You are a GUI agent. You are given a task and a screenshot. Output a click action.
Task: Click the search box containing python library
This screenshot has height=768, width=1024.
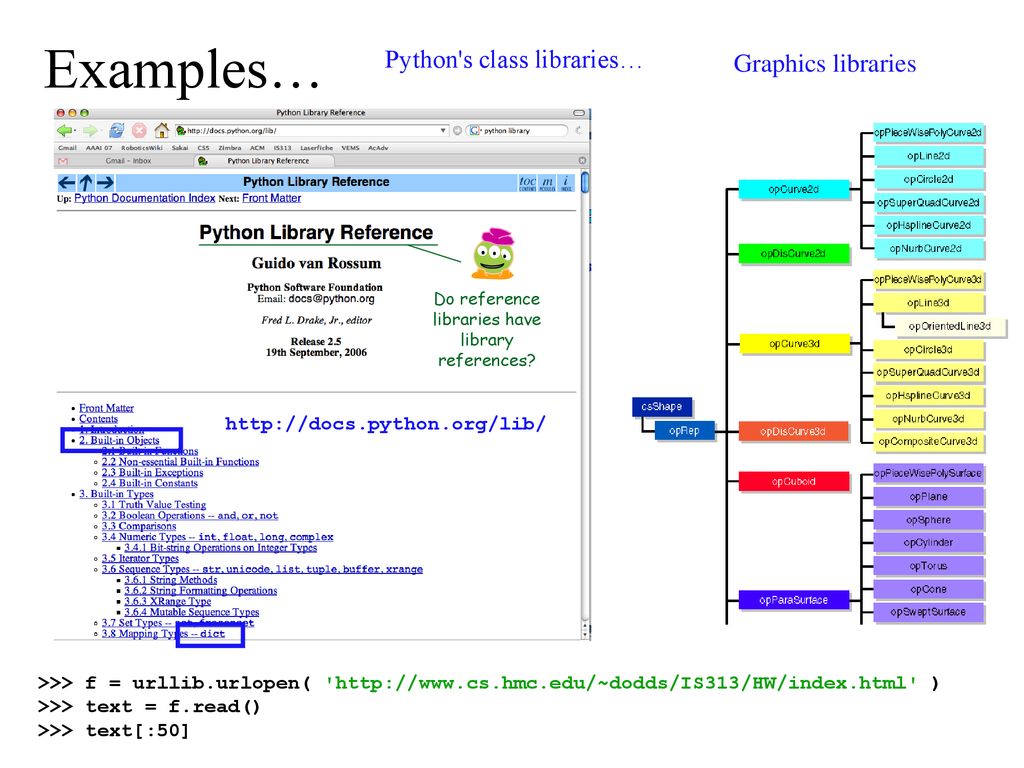(517, 131)
